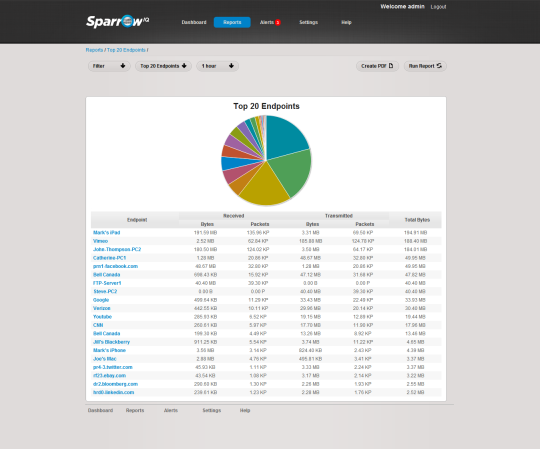Open the Catherine-PC1 endpoint link
The image size is (540, 449).
click(110, 258)
